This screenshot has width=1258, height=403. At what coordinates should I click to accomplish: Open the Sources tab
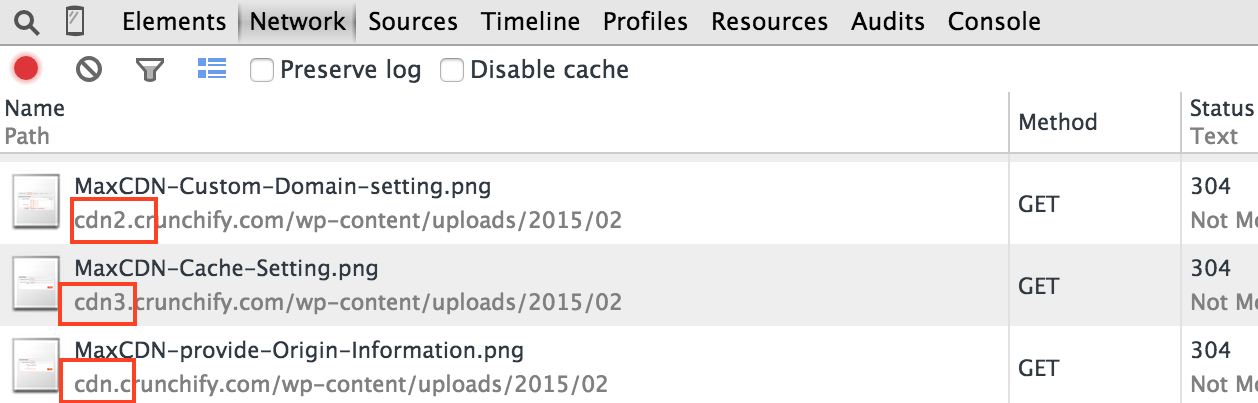(x=413, y=21)
